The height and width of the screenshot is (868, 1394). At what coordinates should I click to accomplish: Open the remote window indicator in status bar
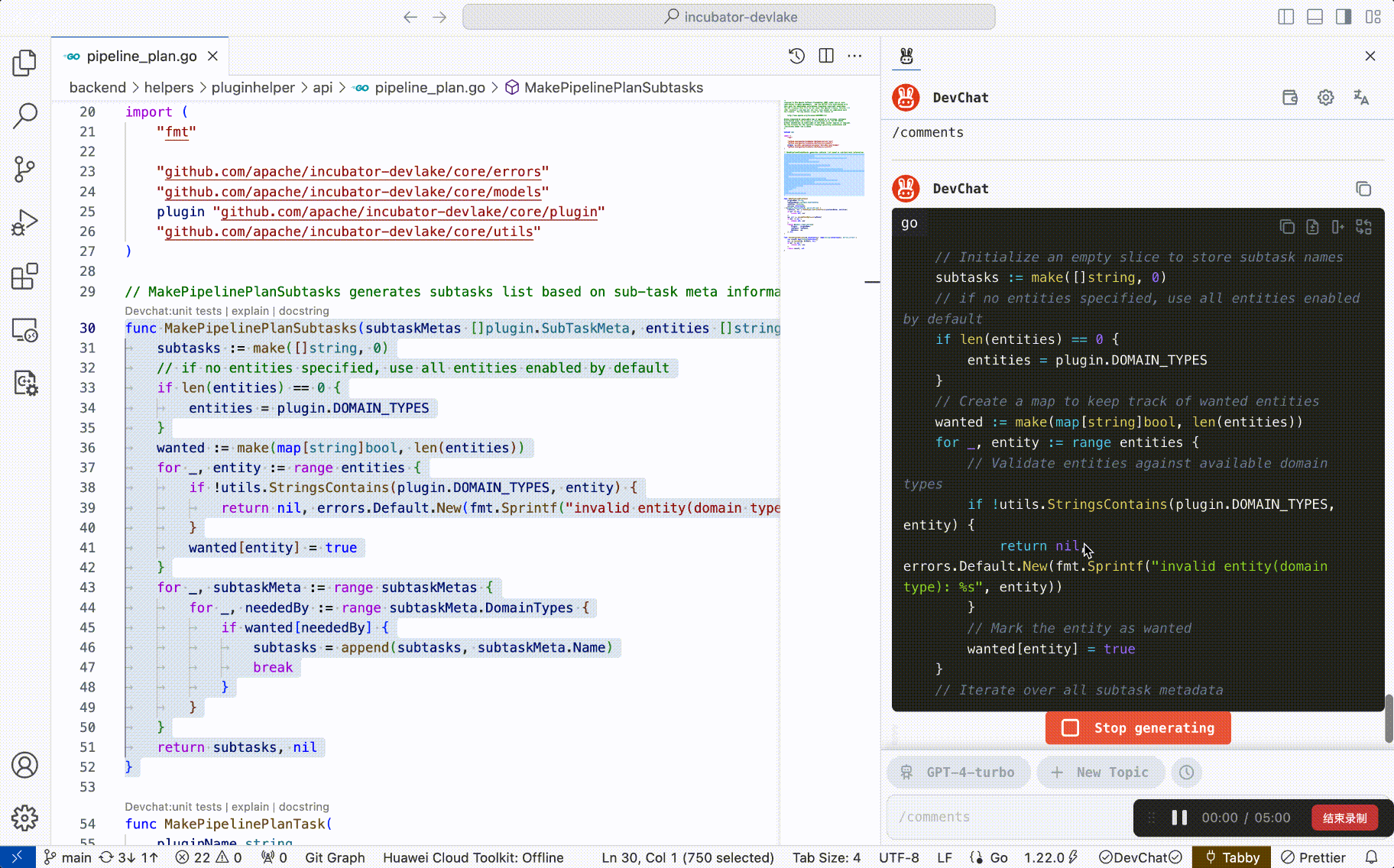[18, 857]
